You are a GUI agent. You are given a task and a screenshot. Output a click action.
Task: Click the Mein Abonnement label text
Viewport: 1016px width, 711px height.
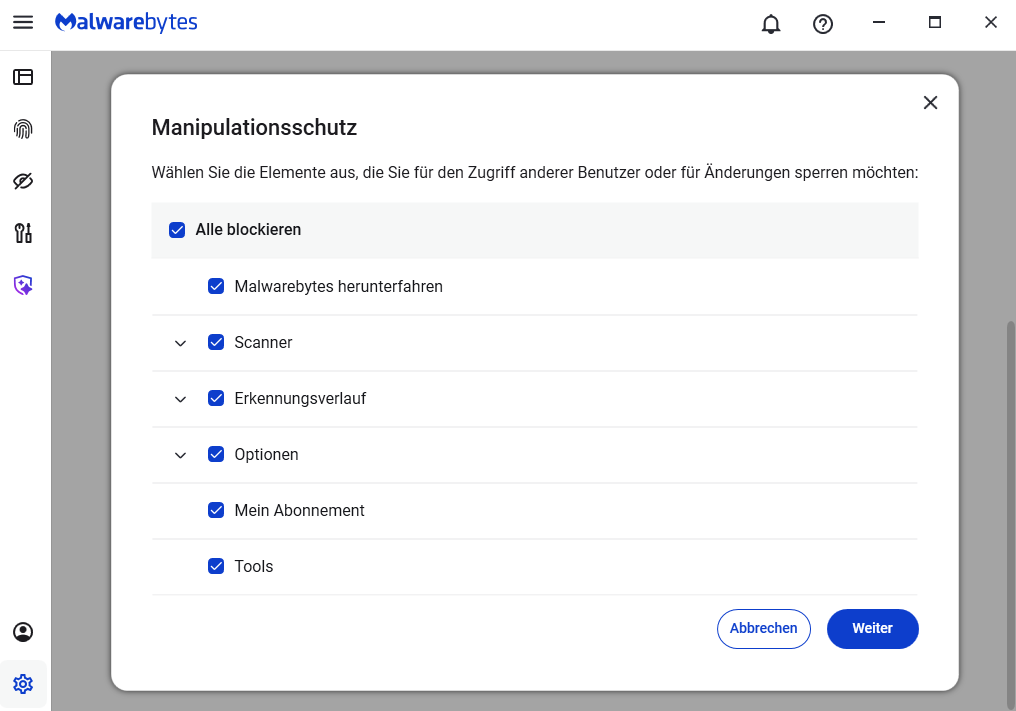299,510
